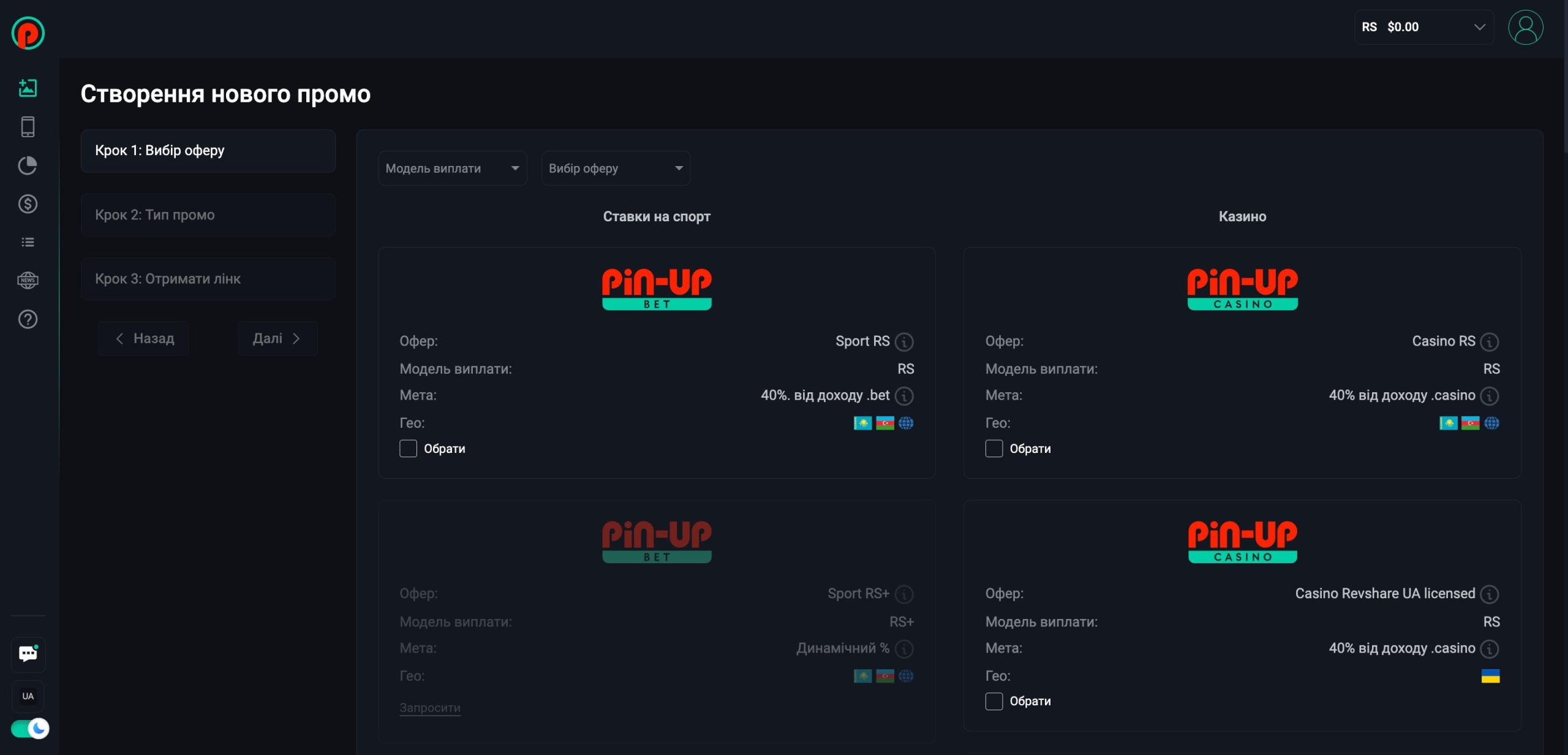Open the pie chart statistics icon
This screenshot has height=755, width=1568.
(x=28, y=165)
